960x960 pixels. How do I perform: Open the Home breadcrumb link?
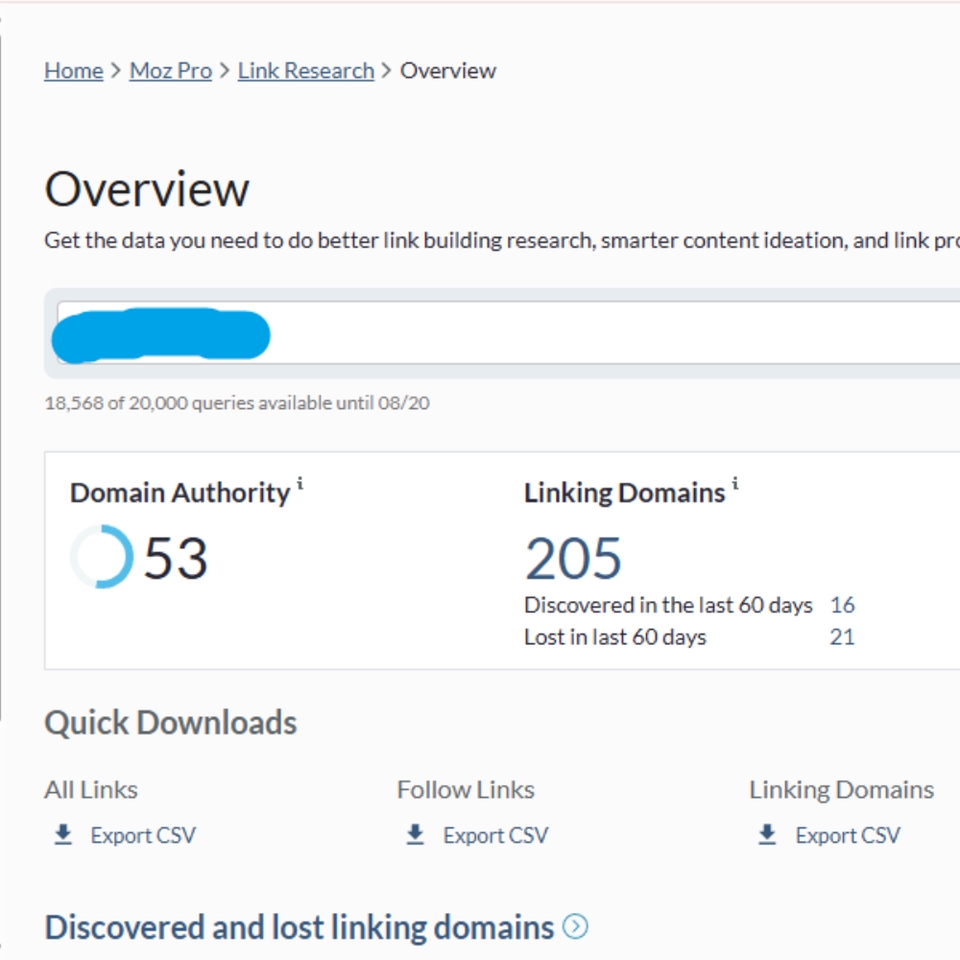click(73, 70)
